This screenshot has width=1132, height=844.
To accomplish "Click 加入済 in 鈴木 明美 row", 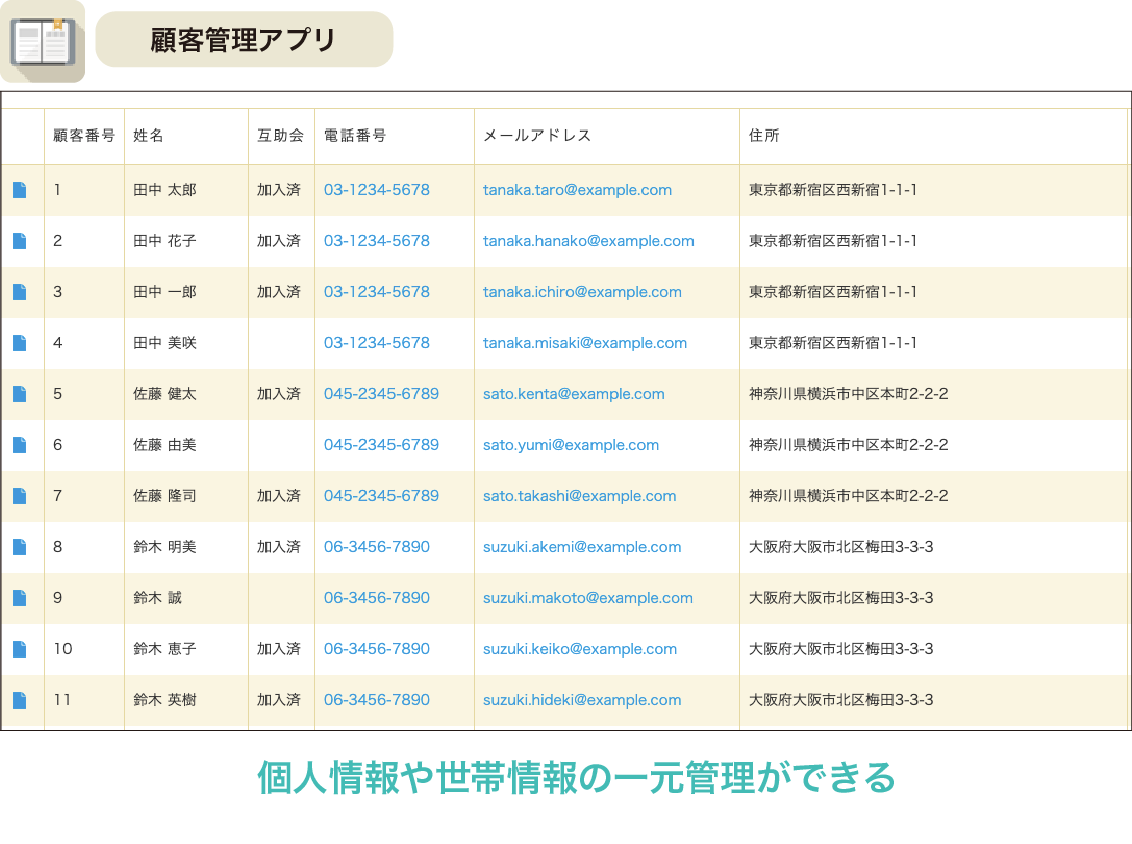I will [x=279, y=547].
